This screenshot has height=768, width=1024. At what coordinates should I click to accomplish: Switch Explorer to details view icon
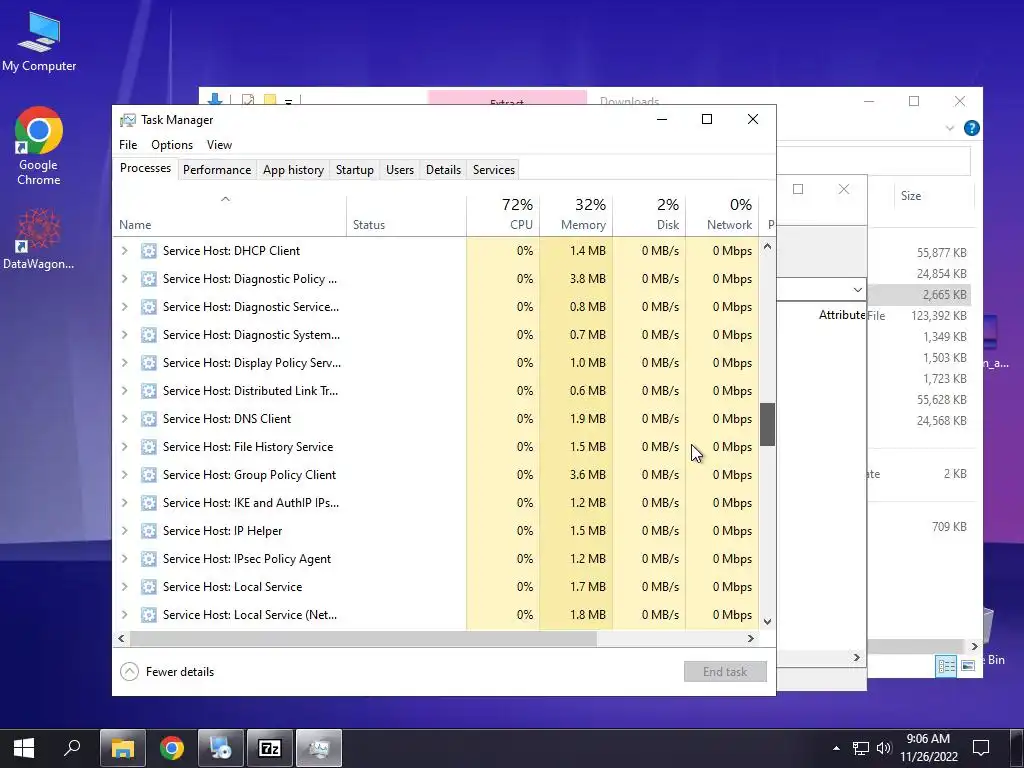coord(946,665)
